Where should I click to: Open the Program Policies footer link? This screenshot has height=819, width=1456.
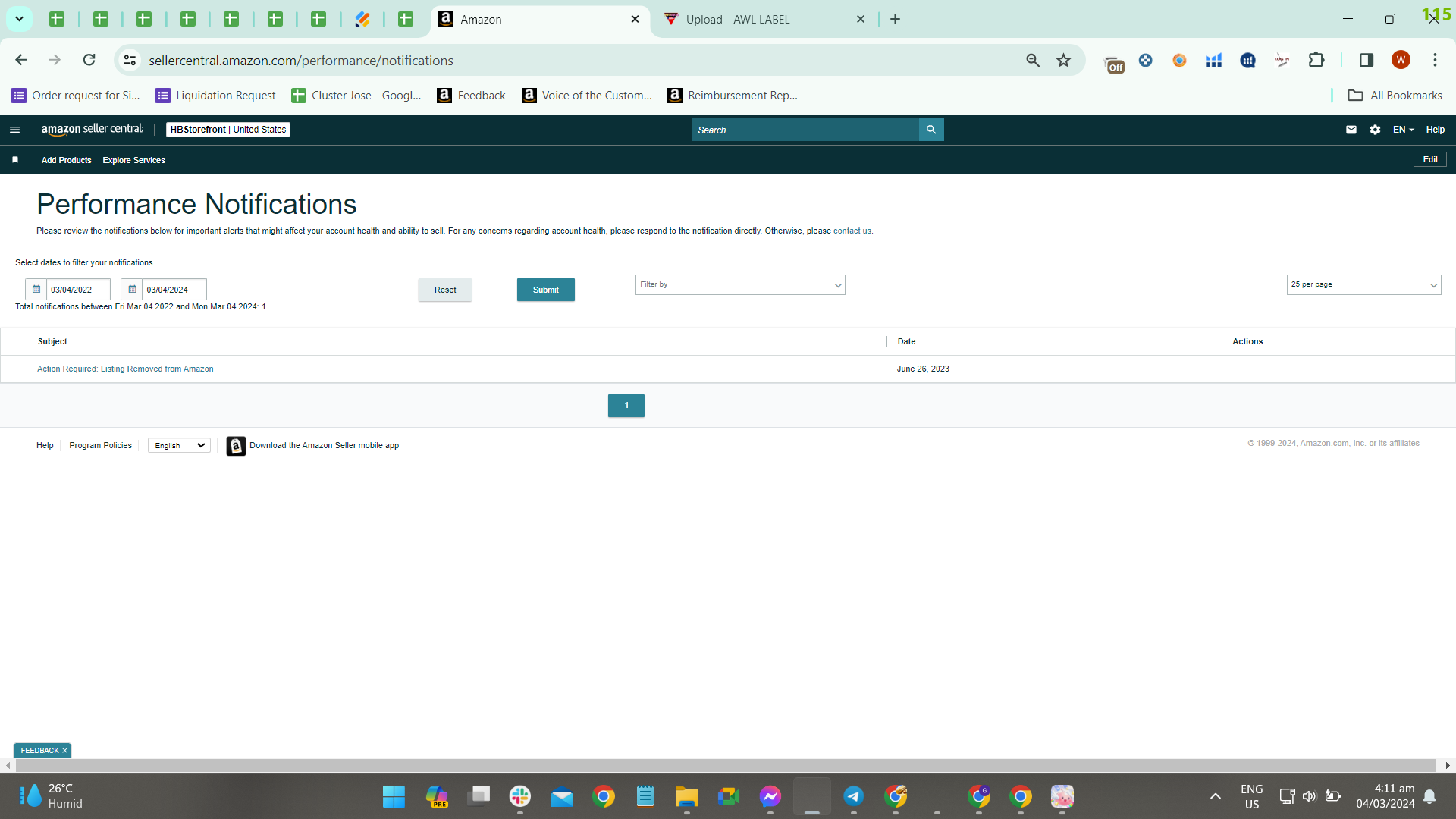point(100,446)
